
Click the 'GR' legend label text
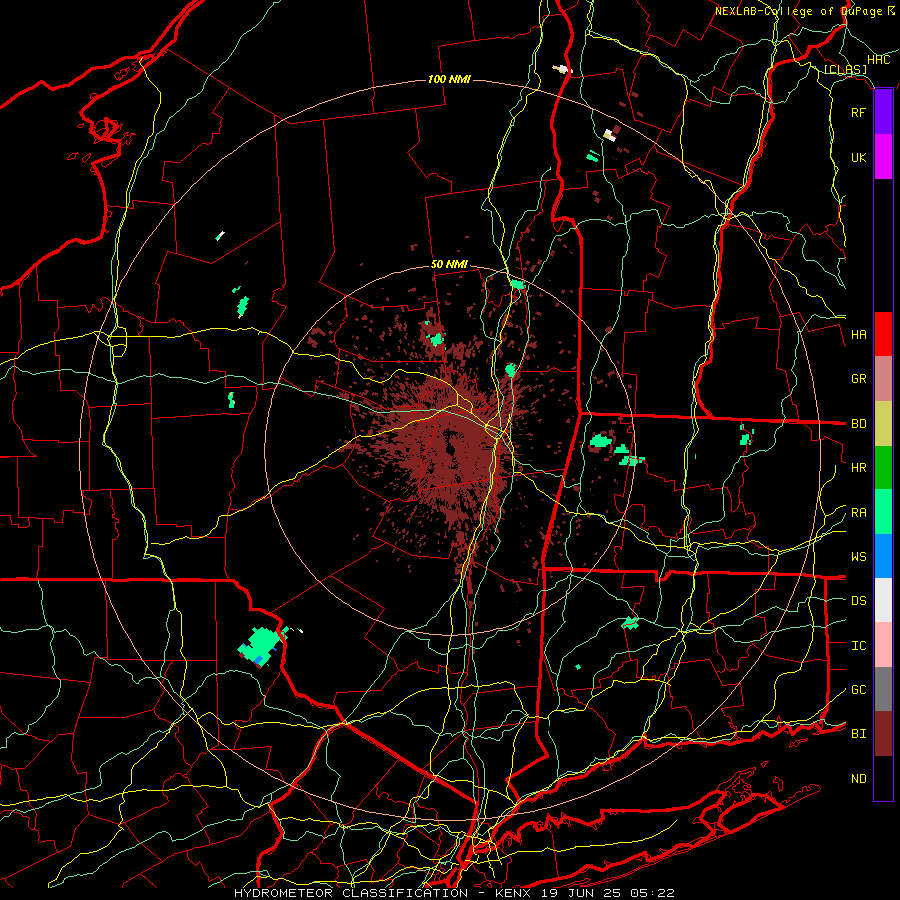(x=858, y=379)
